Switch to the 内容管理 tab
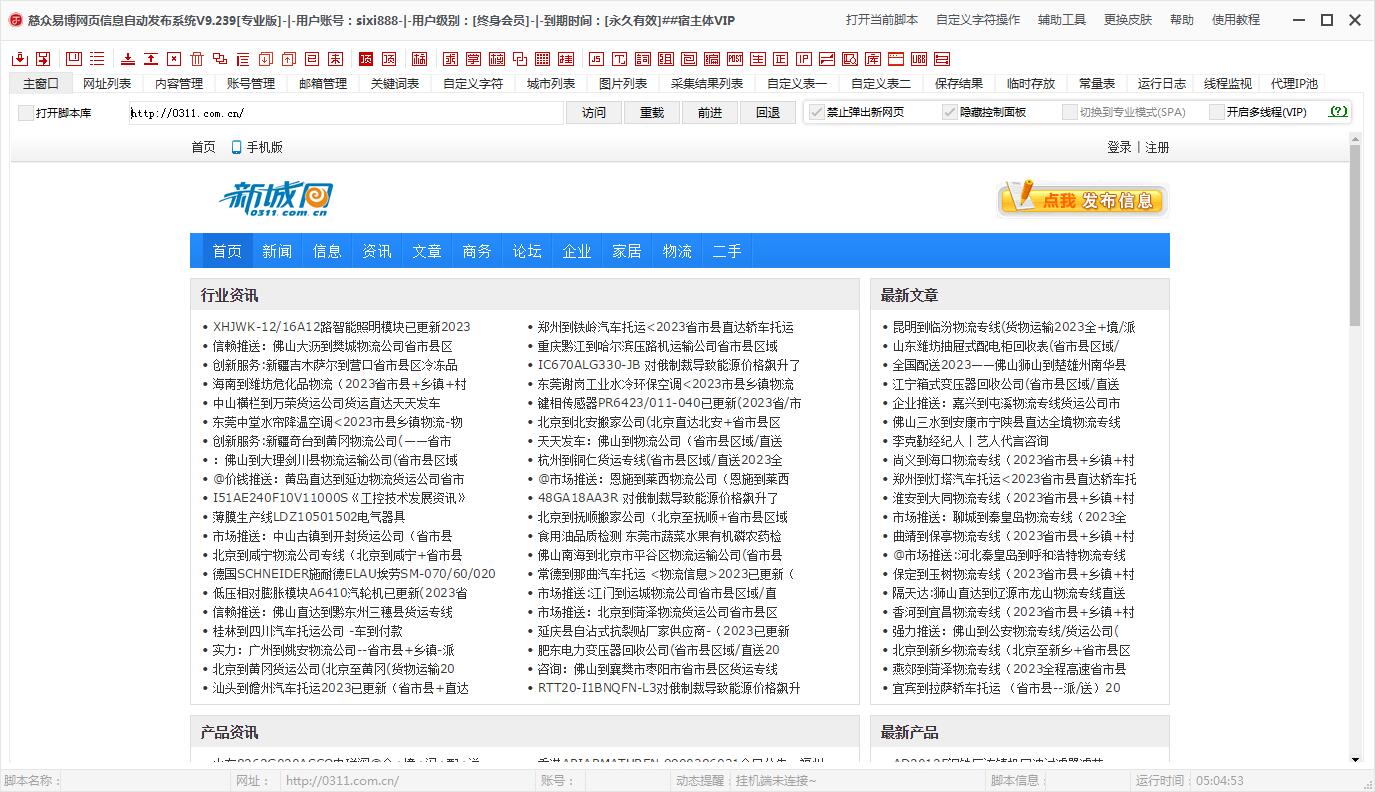Screen dimensions: 1375x792 click(x=179, y=84)
